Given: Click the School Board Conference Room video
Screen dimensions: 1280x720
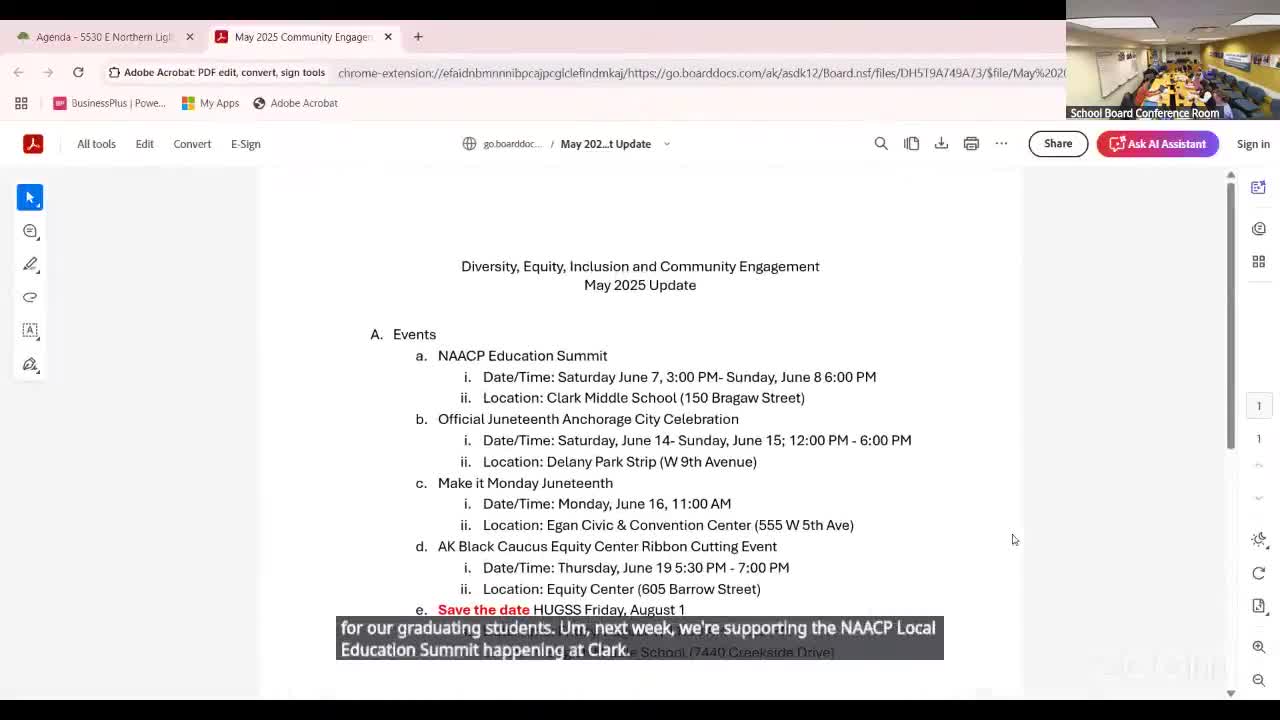Looking at the screenshot, I should tap(1173, 60).
